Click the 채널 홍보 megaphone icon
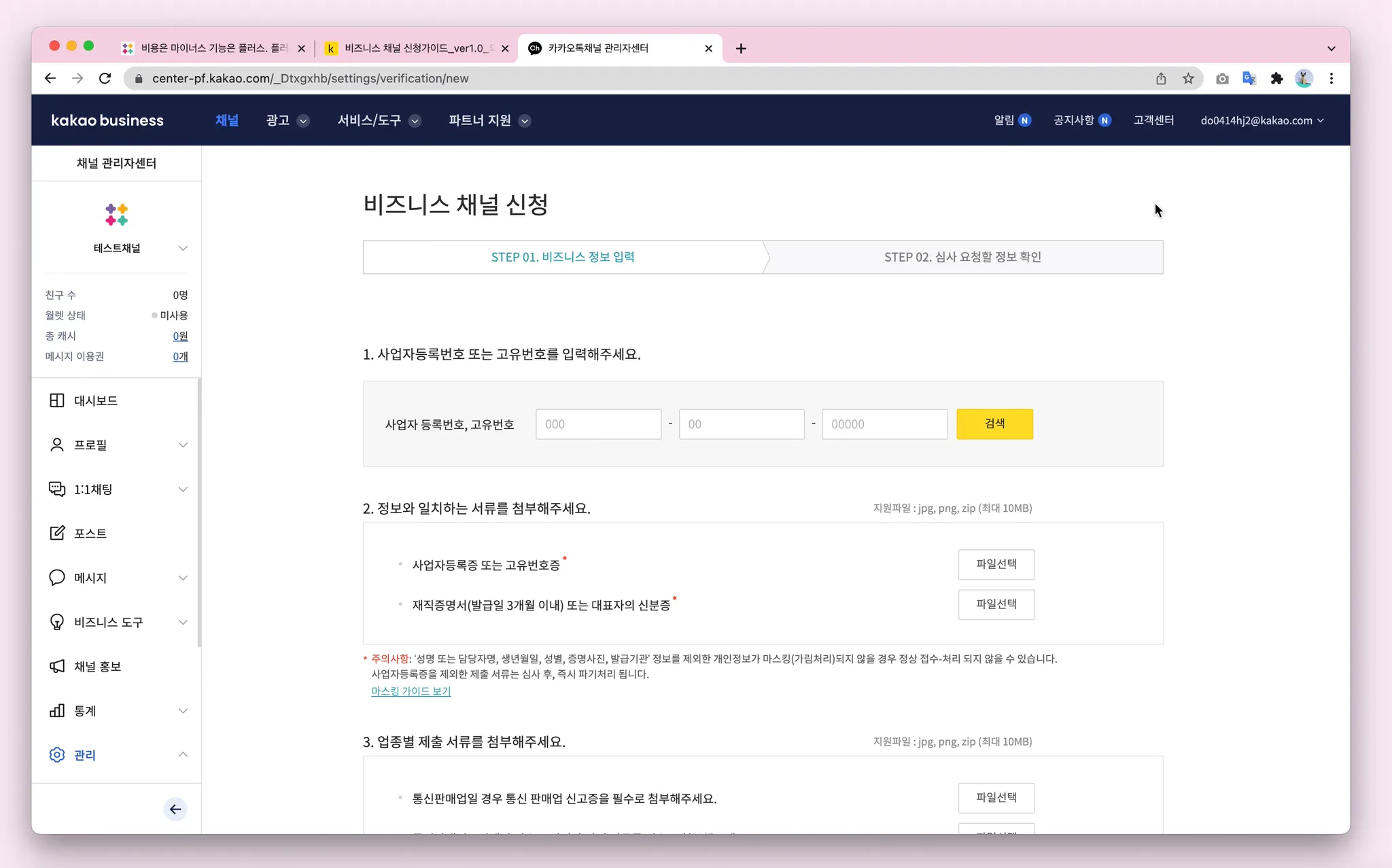 [57, 666]
